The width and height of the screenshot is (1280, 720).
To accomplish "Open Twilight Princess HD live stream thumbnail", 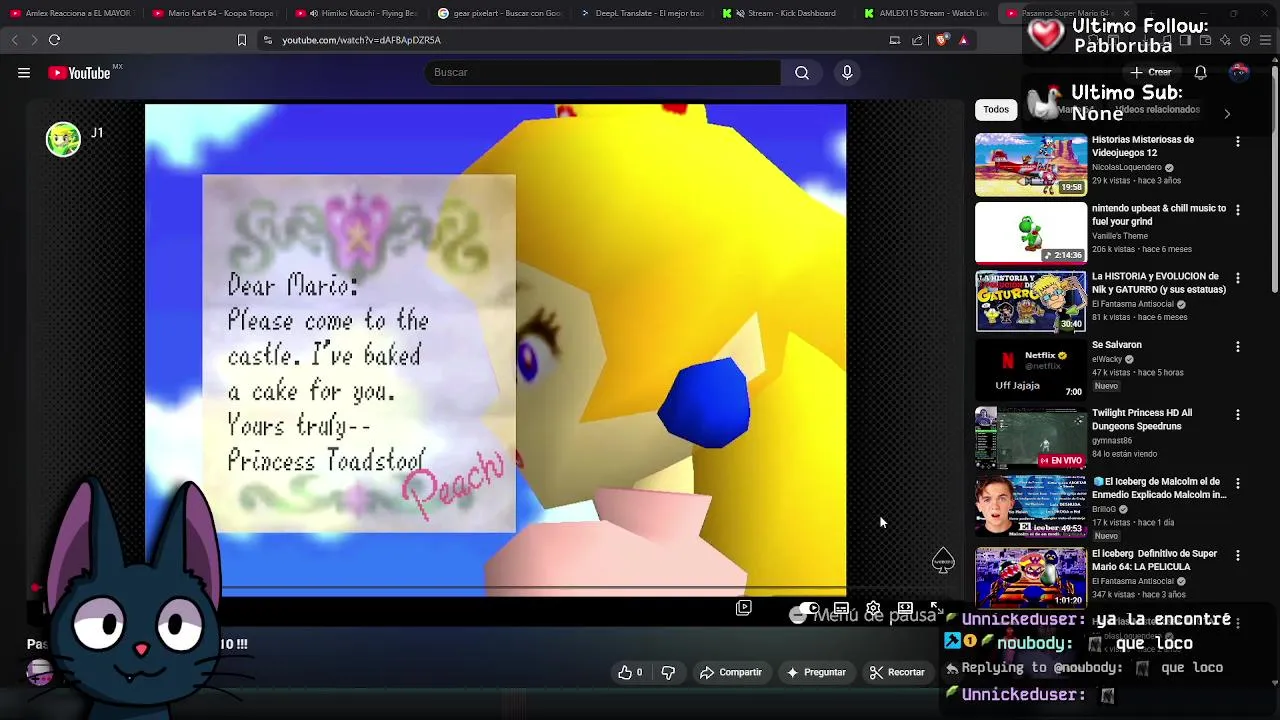I will point(1031,438).
